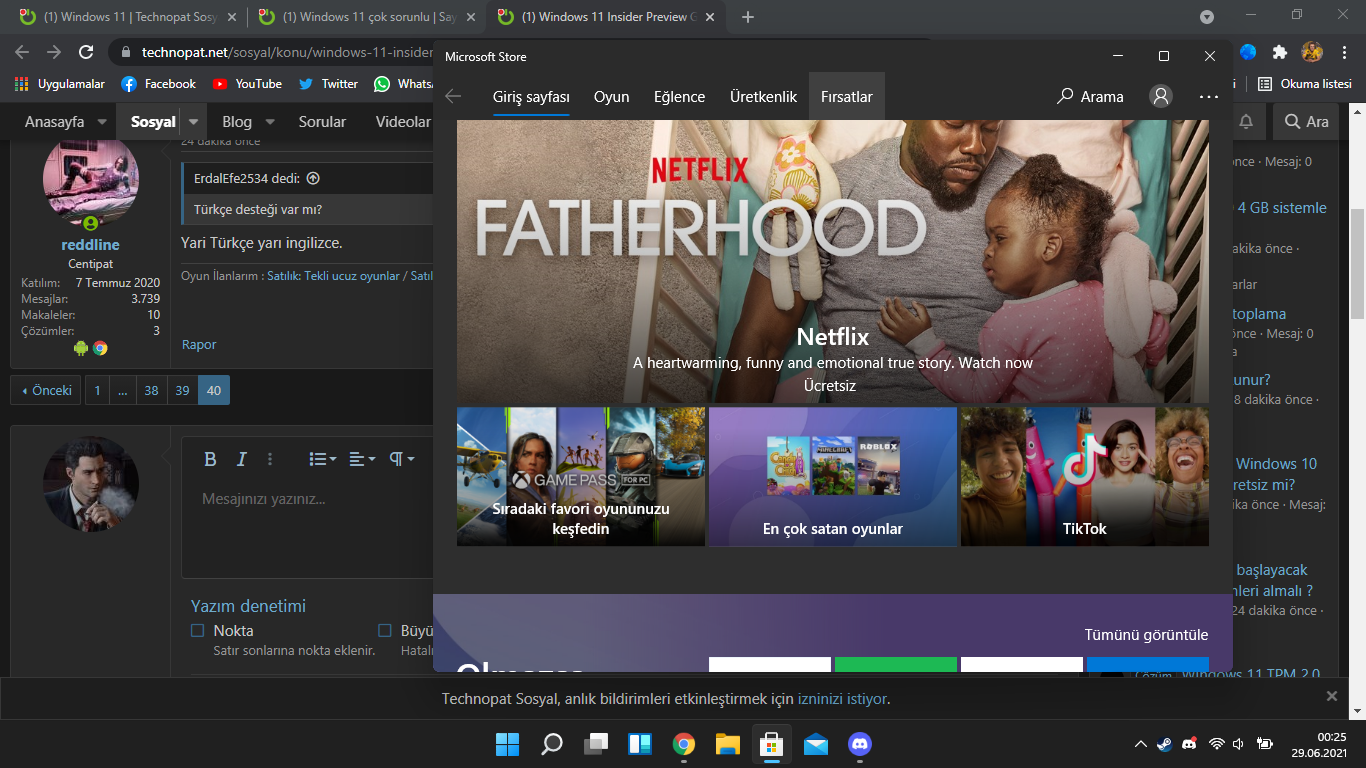Open the Netflix Fatherhood featured banner

(833, 261)
